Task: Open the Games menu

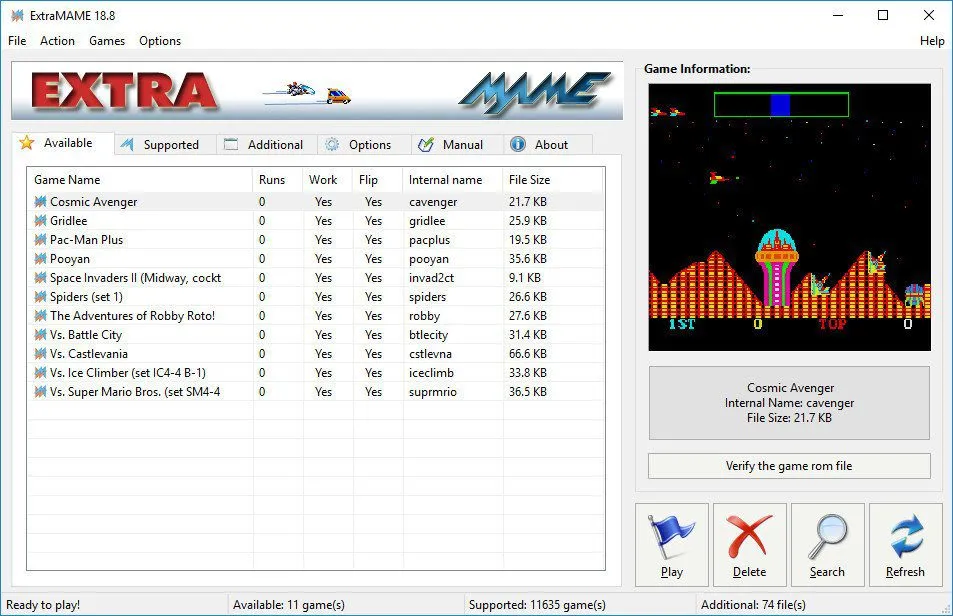Action: coord(106,41)
